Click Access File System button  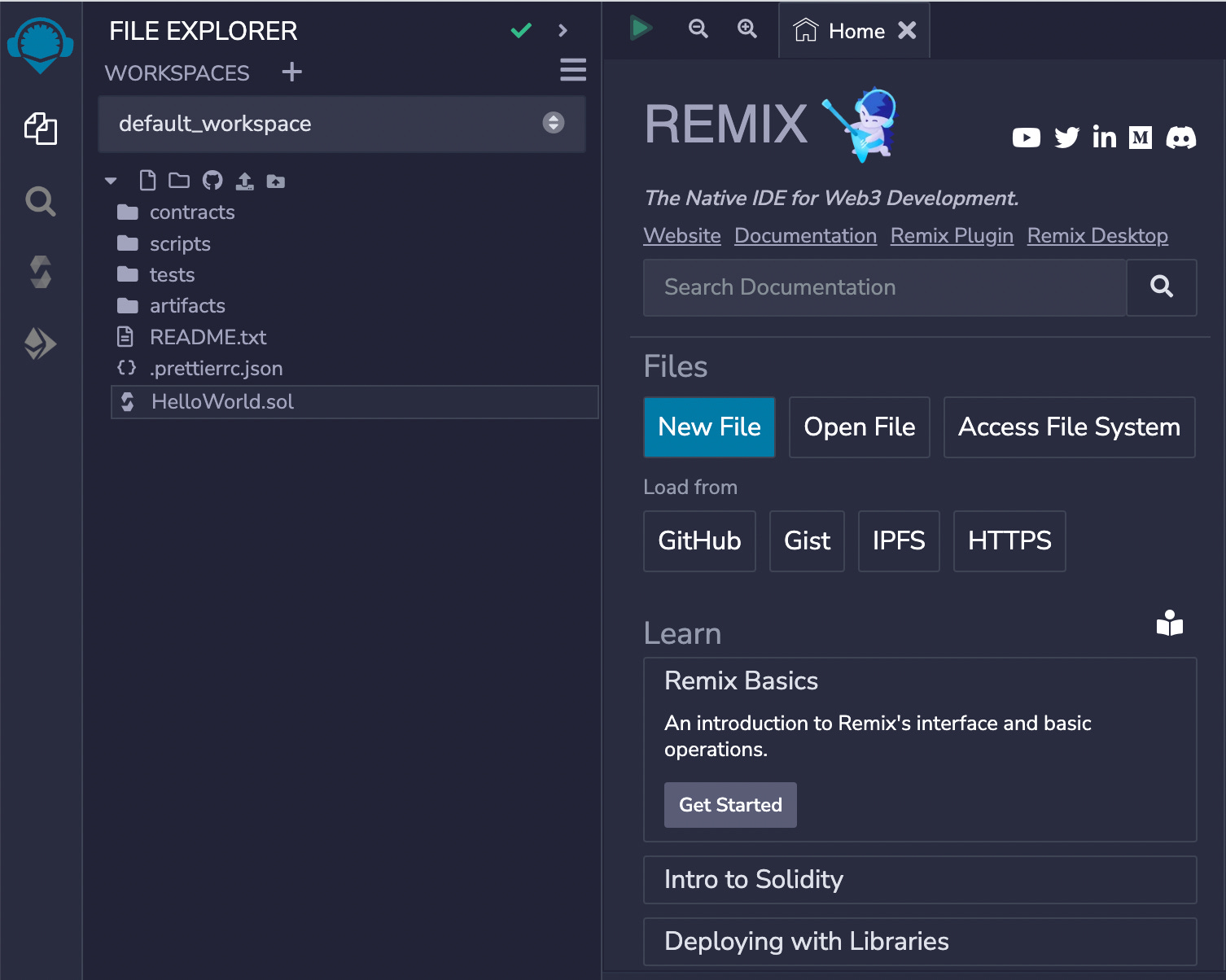pyautogui.click(x=1070, y=427)
